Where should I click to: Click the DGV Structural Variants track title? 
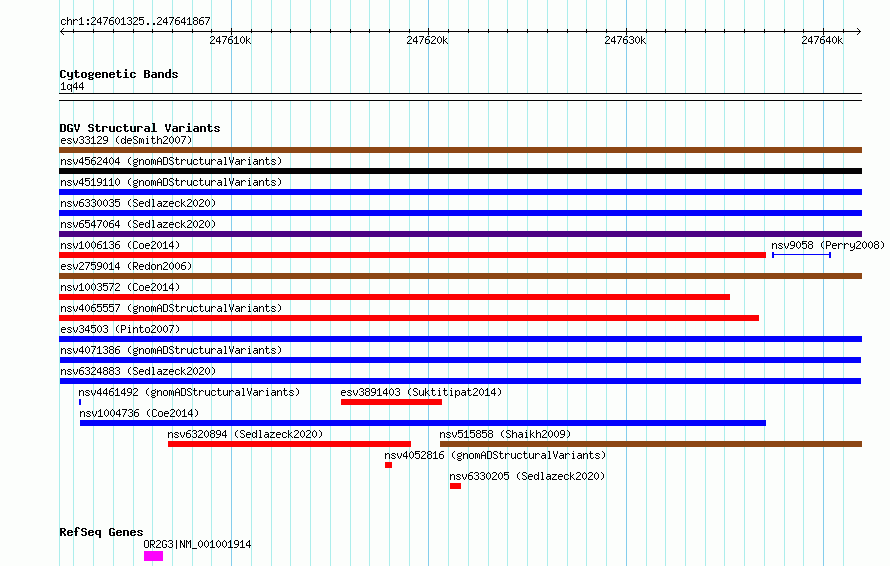[140, 128]
